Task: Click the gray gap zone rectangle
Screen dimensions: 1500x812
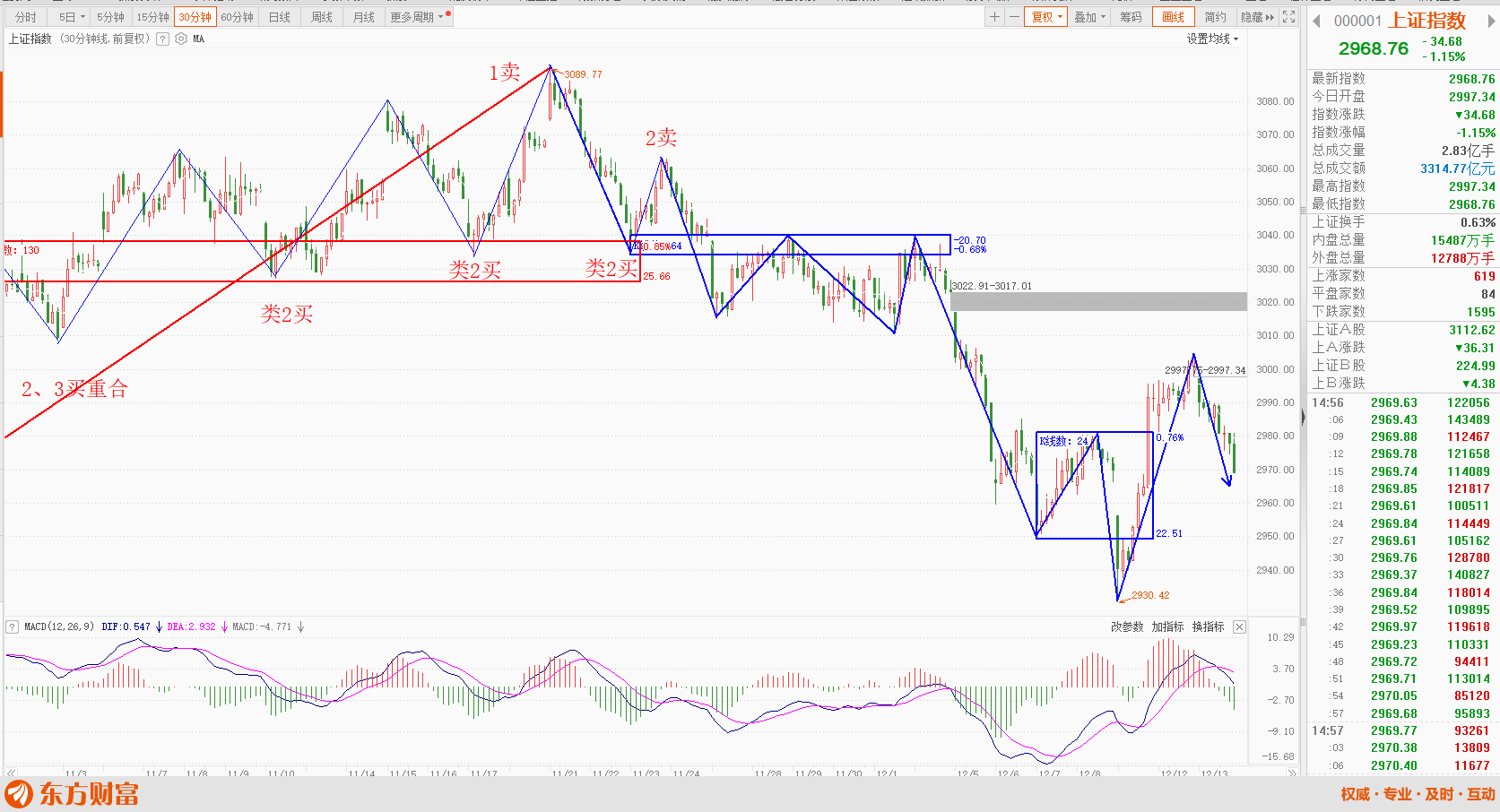Action: coord(1098,301)
